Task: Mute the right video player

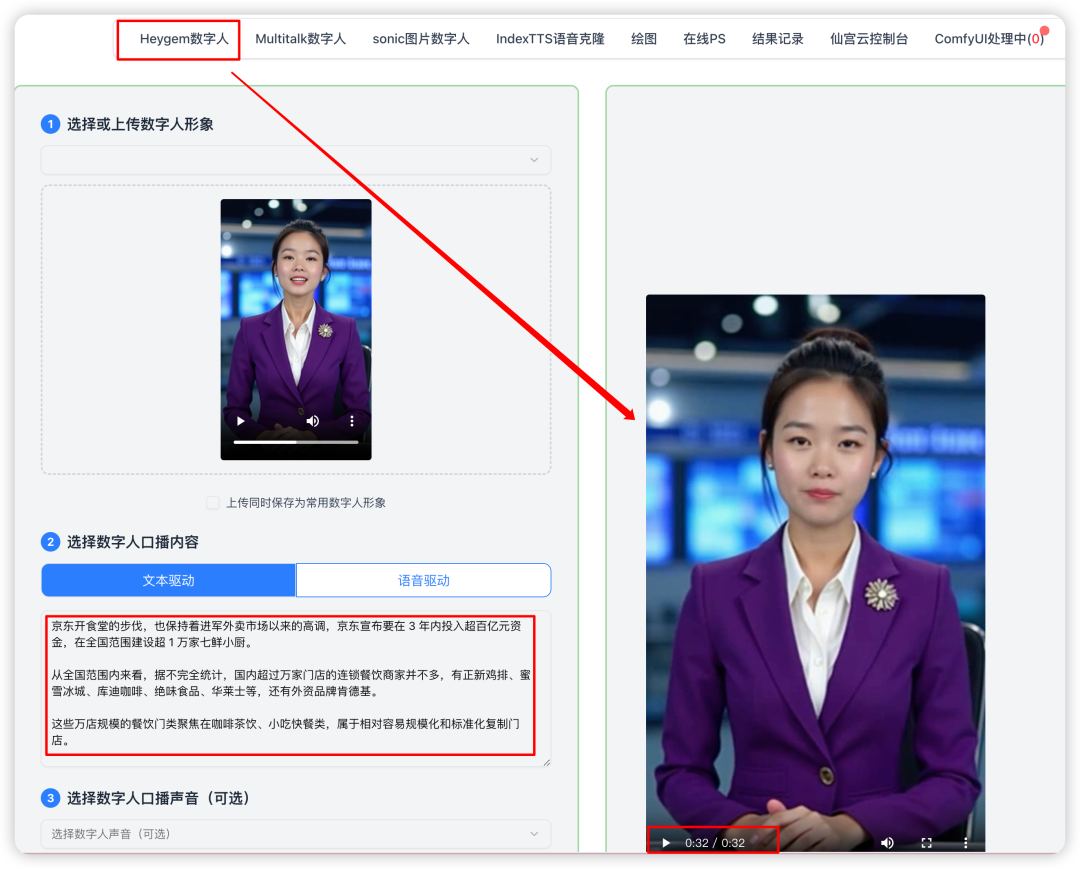Action: [887, 843]
